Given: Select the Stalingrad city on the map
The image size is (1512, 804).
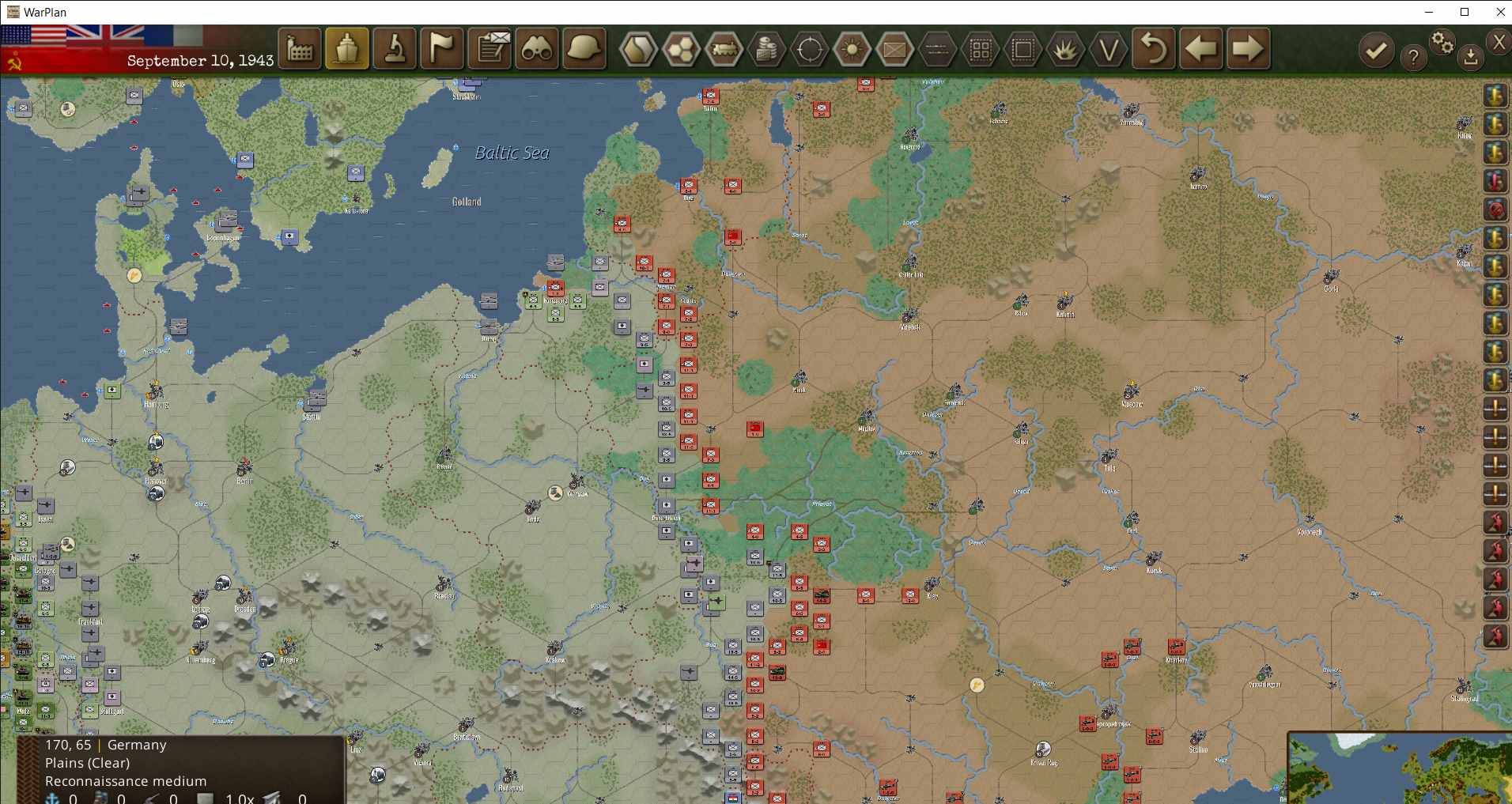Looking at the screenshot, I should (x=1463, y=689).
